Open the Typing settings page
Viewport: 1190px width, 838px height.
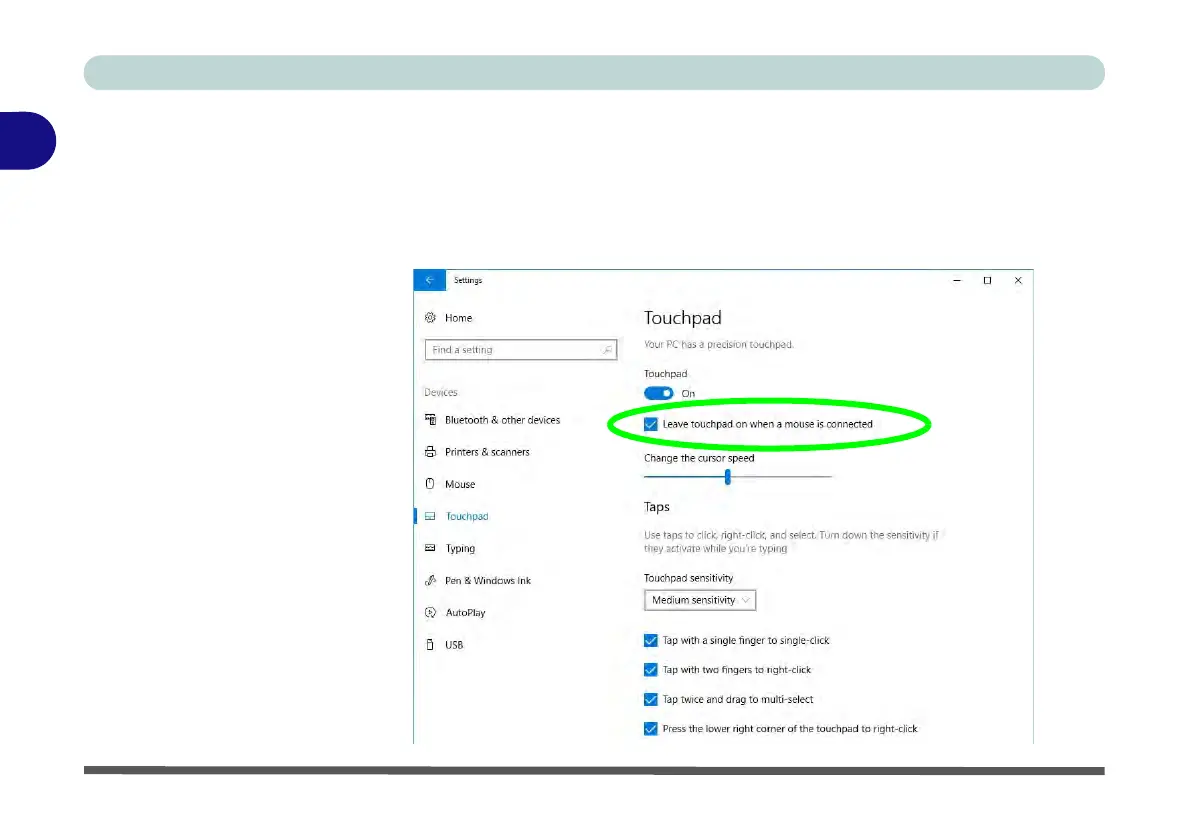pyautogui.click(x=460, y=548)
